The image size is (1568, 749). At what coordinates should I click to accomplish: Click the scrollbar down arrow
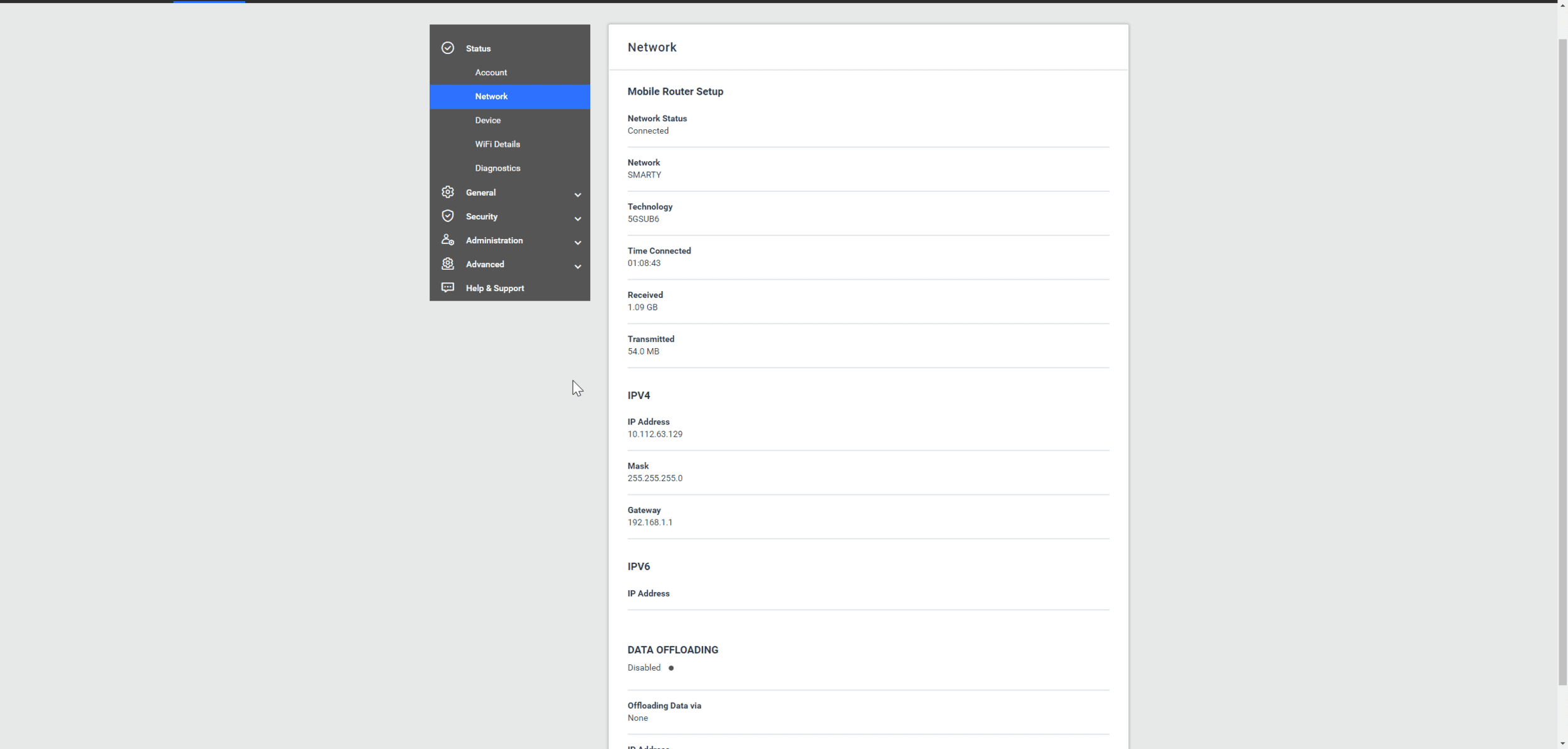pos(1562,744)
